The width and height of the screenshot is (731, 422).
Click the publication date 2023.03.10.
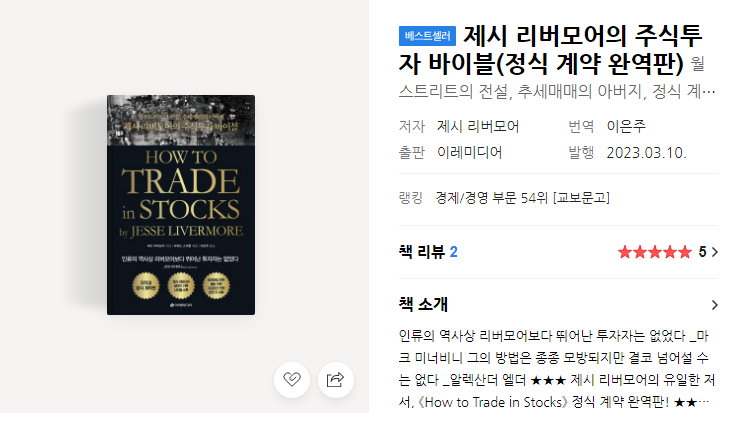coord(646,152)
